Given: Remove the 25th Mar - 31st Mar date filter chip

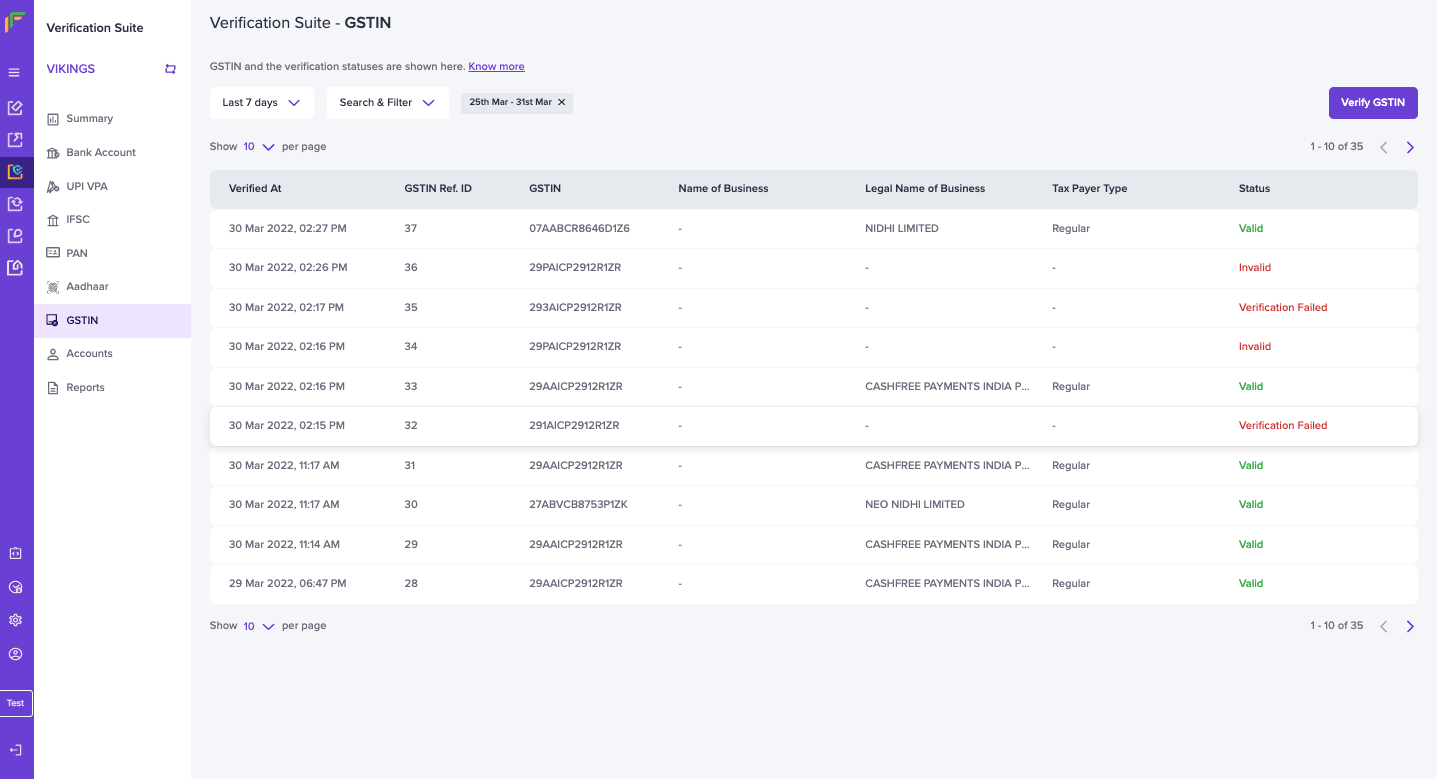Looking at the screenshot, I should click(x=561, y=102).
